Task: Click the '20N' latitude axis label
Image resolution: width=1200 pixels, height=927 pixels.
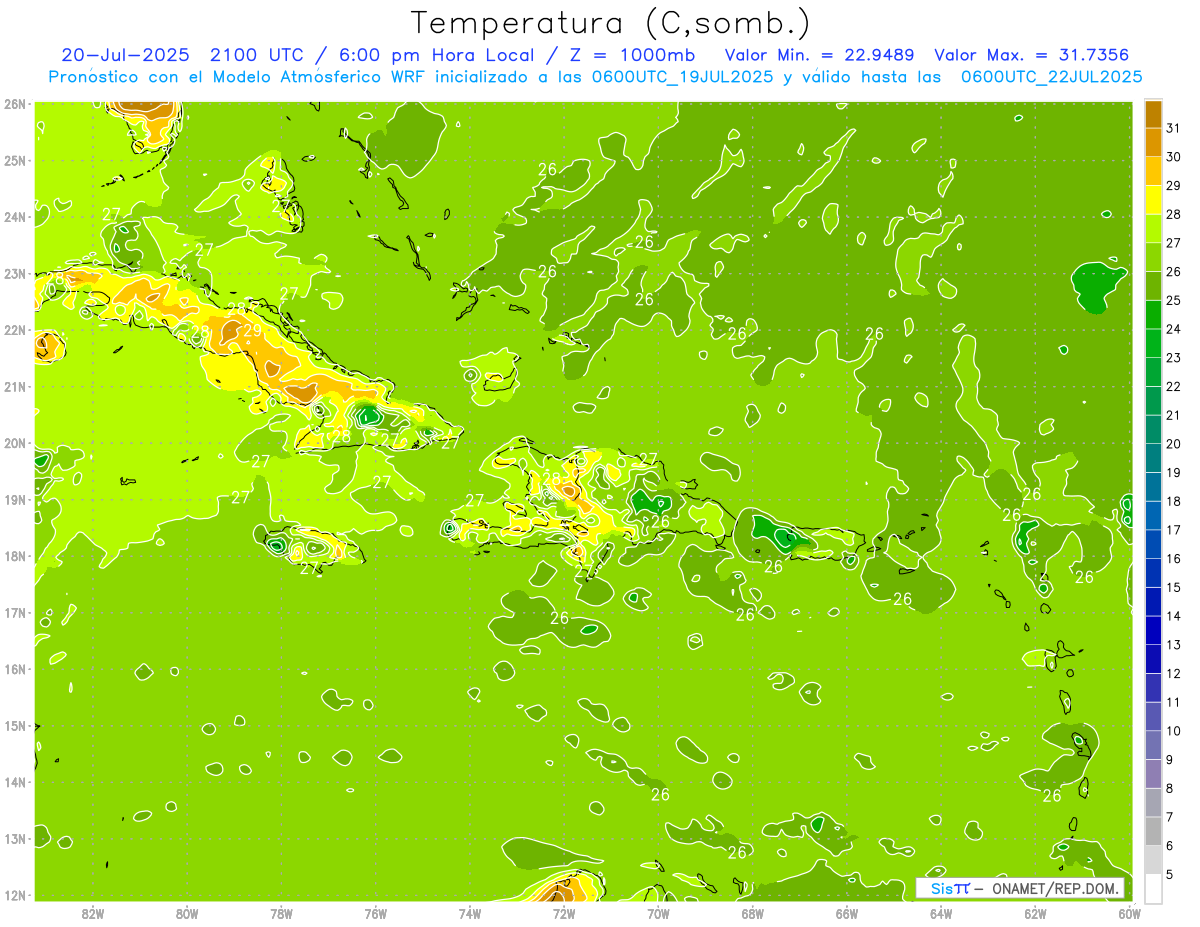Action: tap(15, 443)
